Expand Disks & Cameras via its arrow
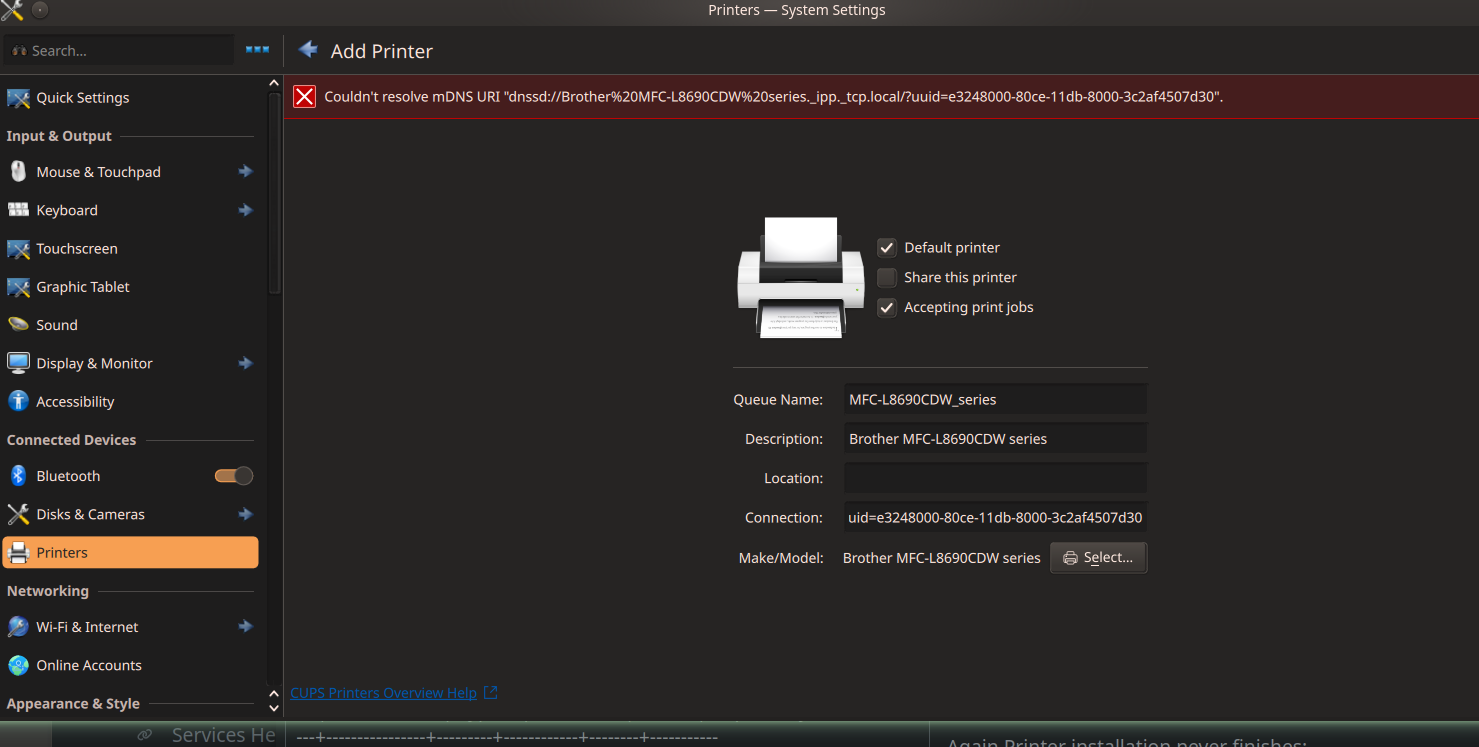The height and width of the screenshot is (747, 1479). [245, 514]
